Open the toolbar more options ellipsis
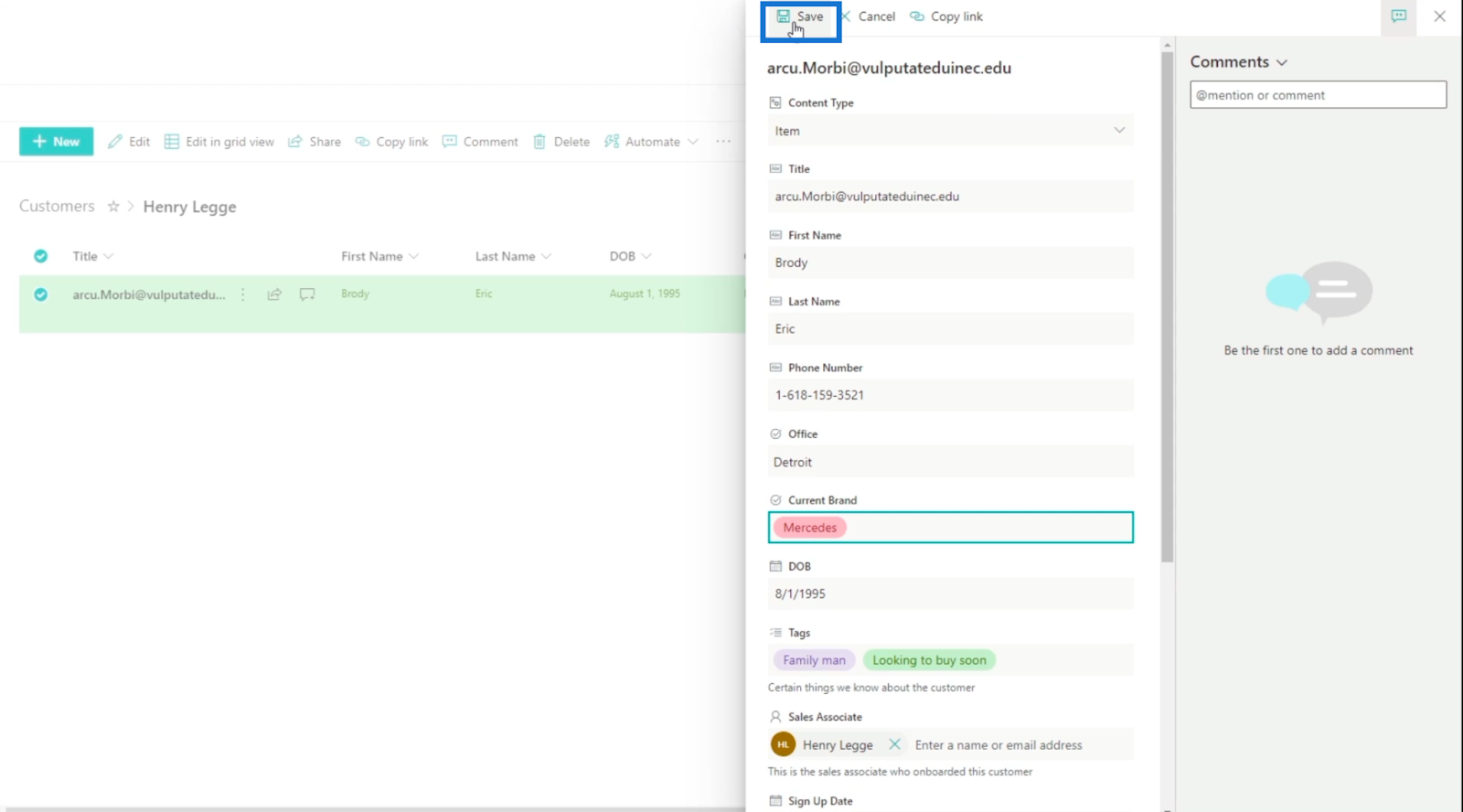Screen dimensions: 1463x812 click(723, 142)
